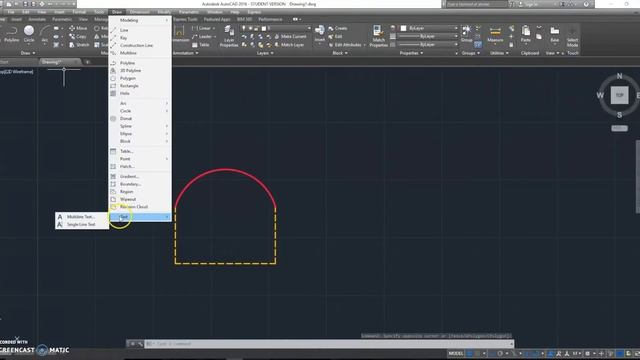Expand the Block submenu in Draw menu
The width and height of the screenshot is (640, 360).
[x=139, y=141]
